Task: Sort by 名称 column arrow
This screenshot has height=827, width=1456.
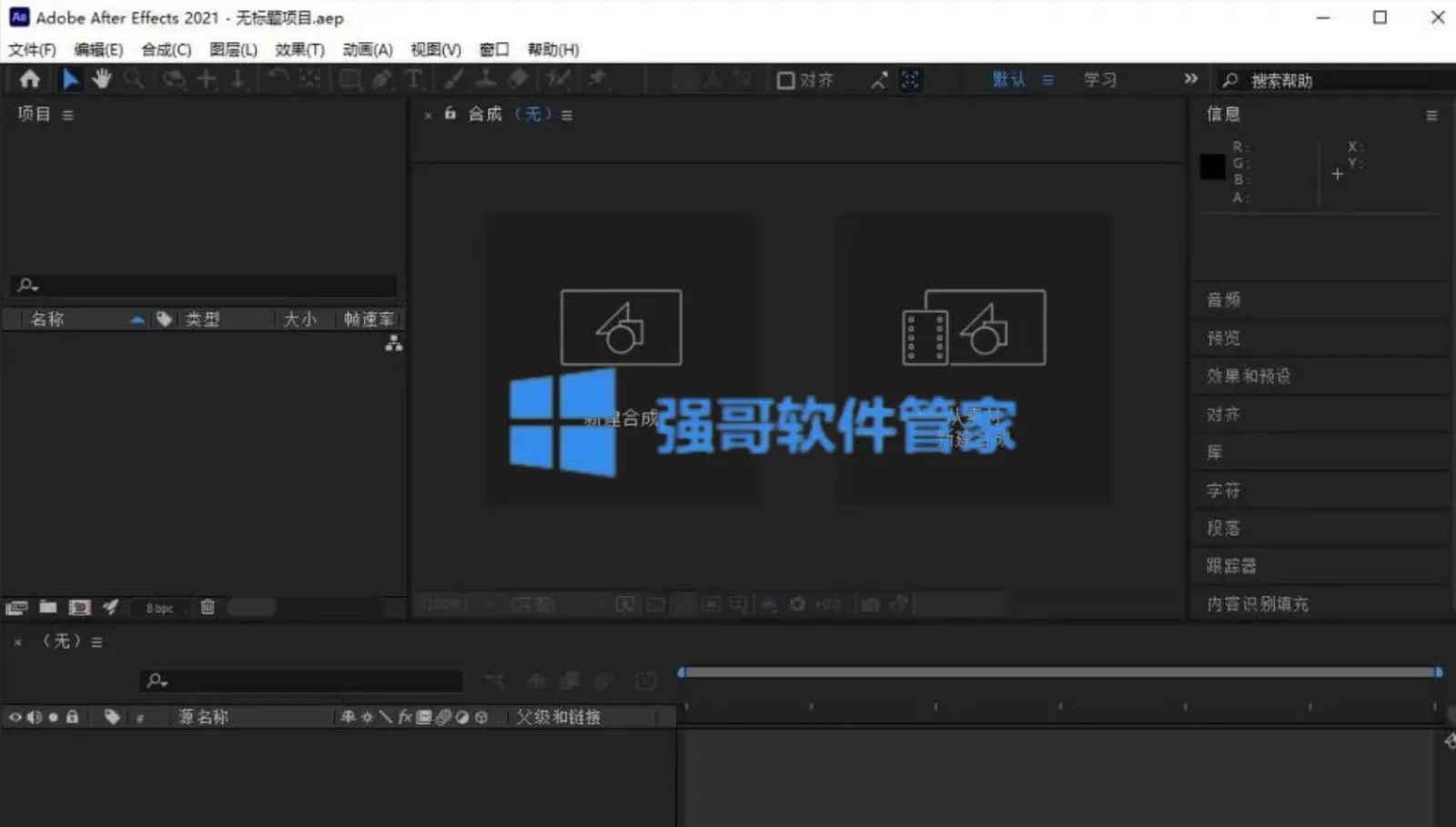Action: pos(136,319)
